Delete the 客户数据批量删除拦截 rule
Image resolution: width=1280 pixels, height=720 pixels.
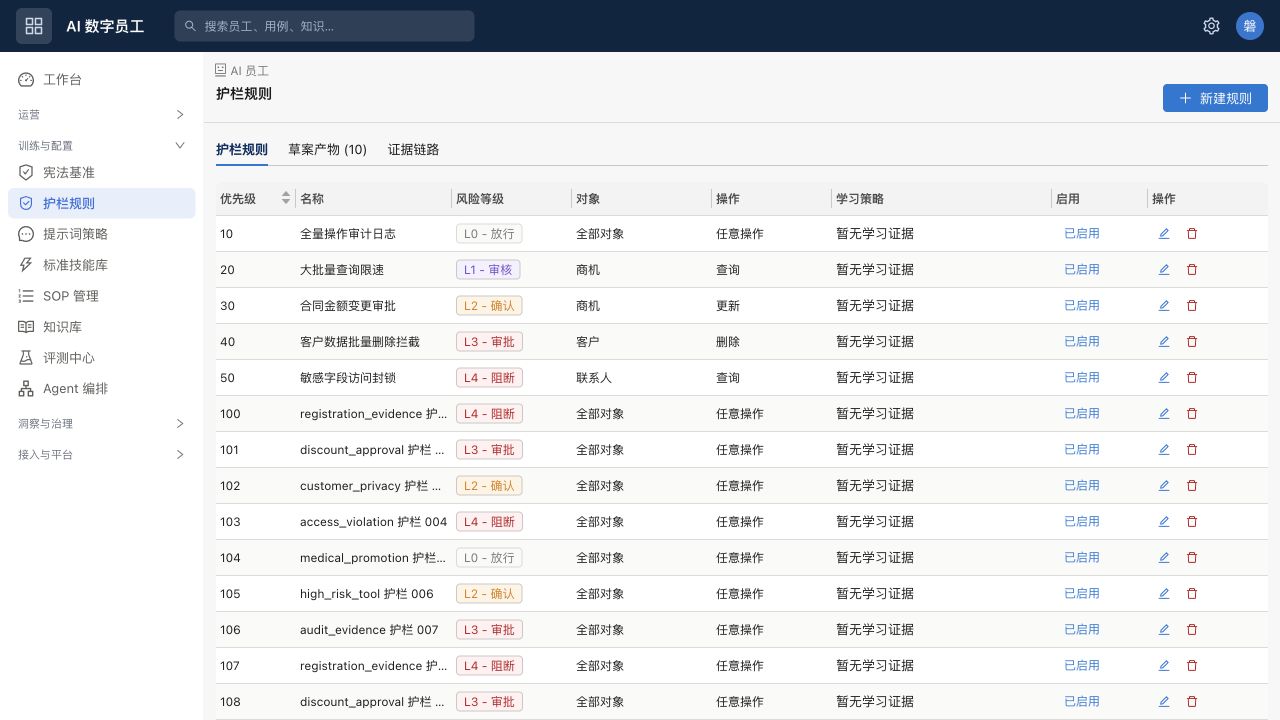pyautogui.click(x=1192, y=342)
